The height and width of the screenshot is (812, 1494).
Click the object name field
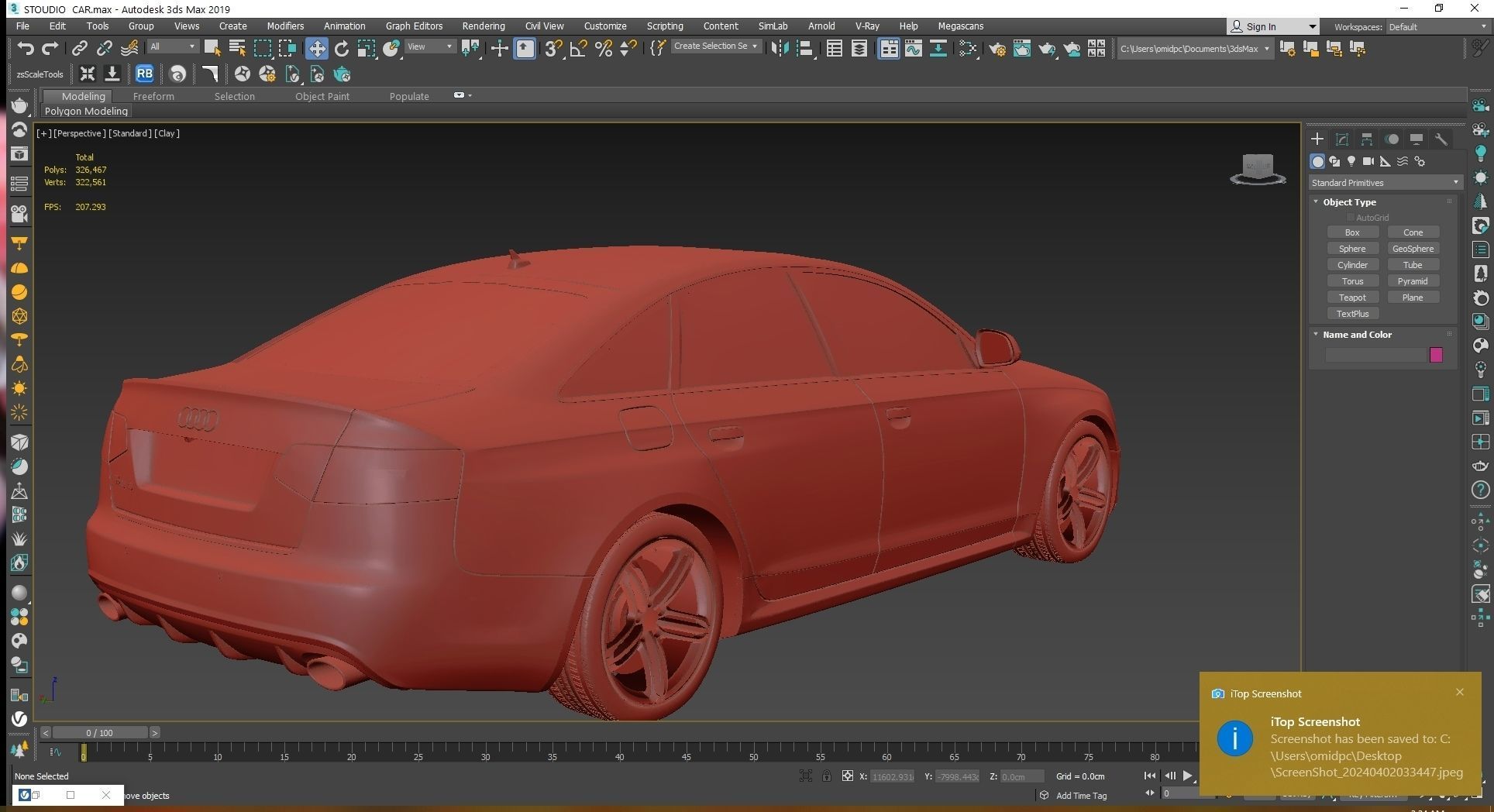click(x=1376, y=355)
